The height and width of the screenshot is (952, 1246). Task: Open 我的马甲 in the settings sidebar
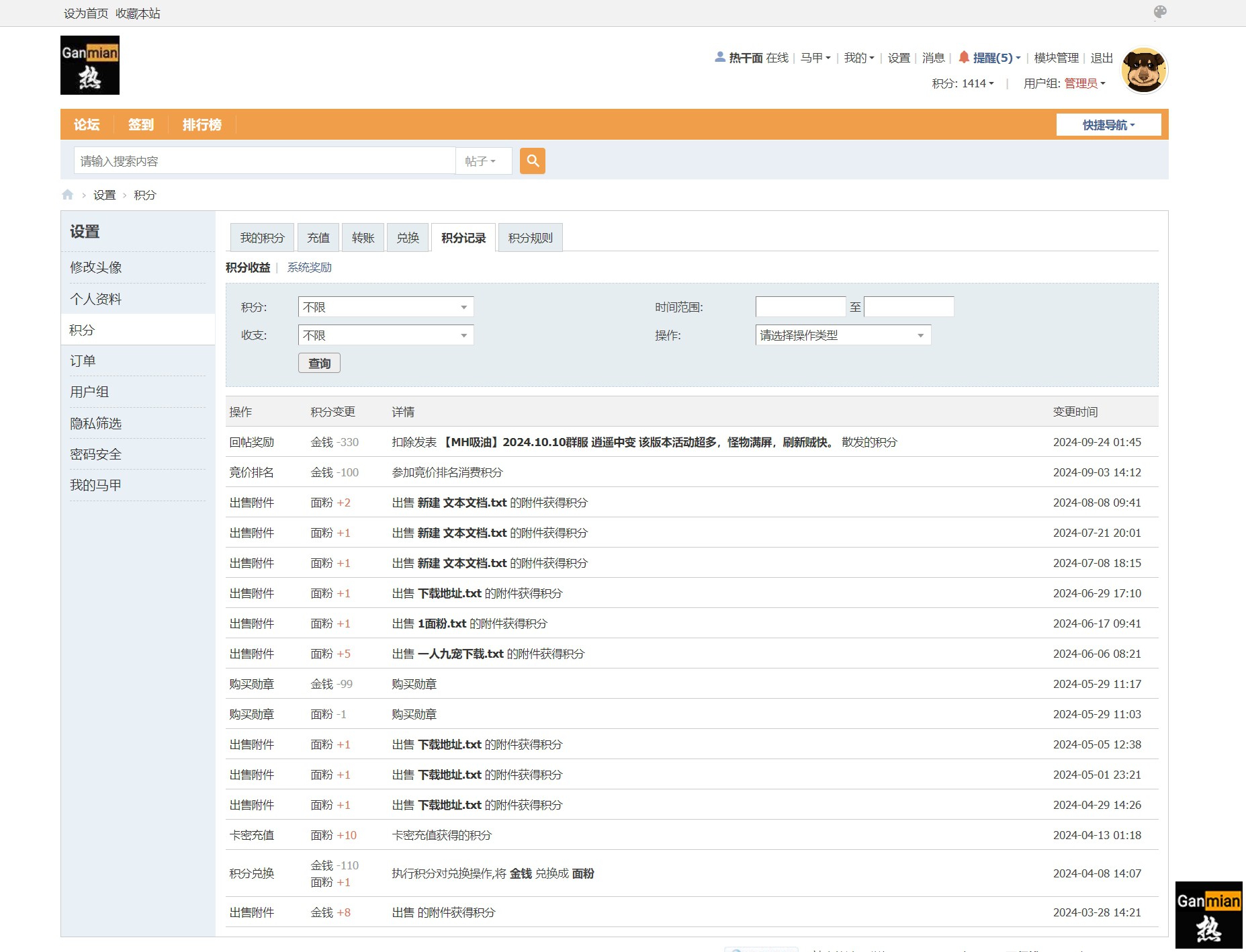tap(138, 485)
